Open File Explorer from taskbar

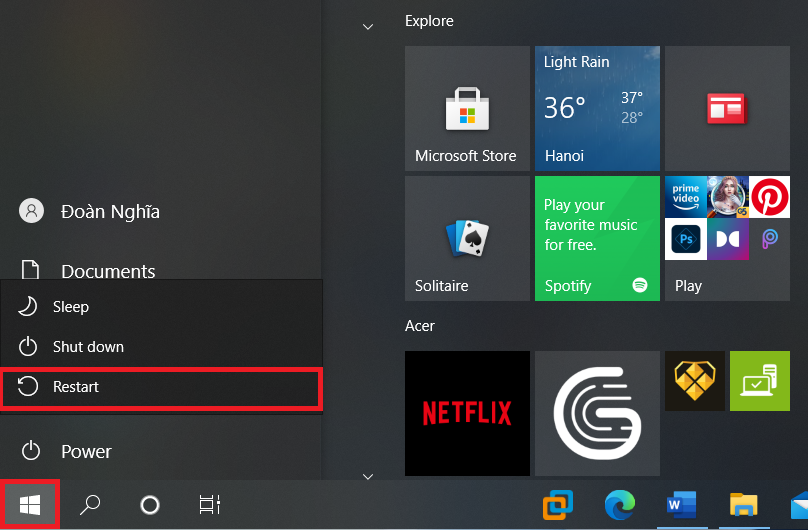(744, 504)
